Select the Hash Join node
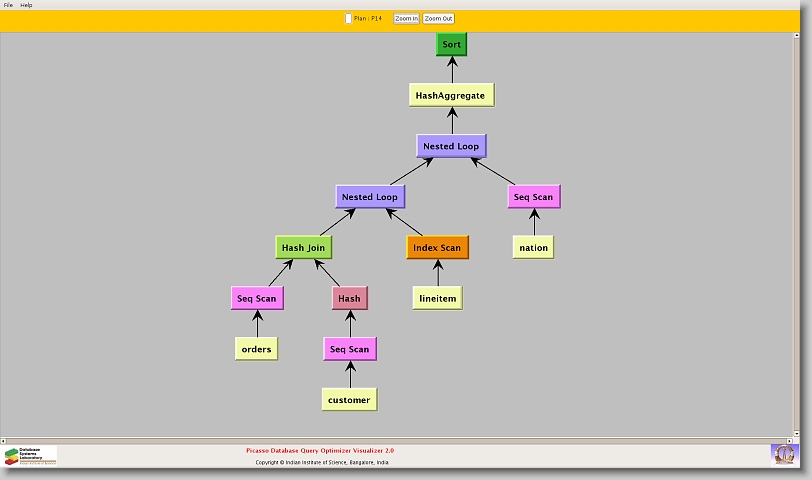The image size is (812, 480). (302, 247)
